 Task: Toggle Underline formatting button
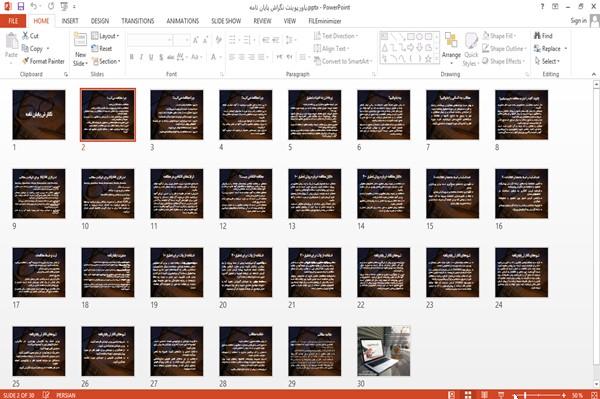click(x=151, y=57)
